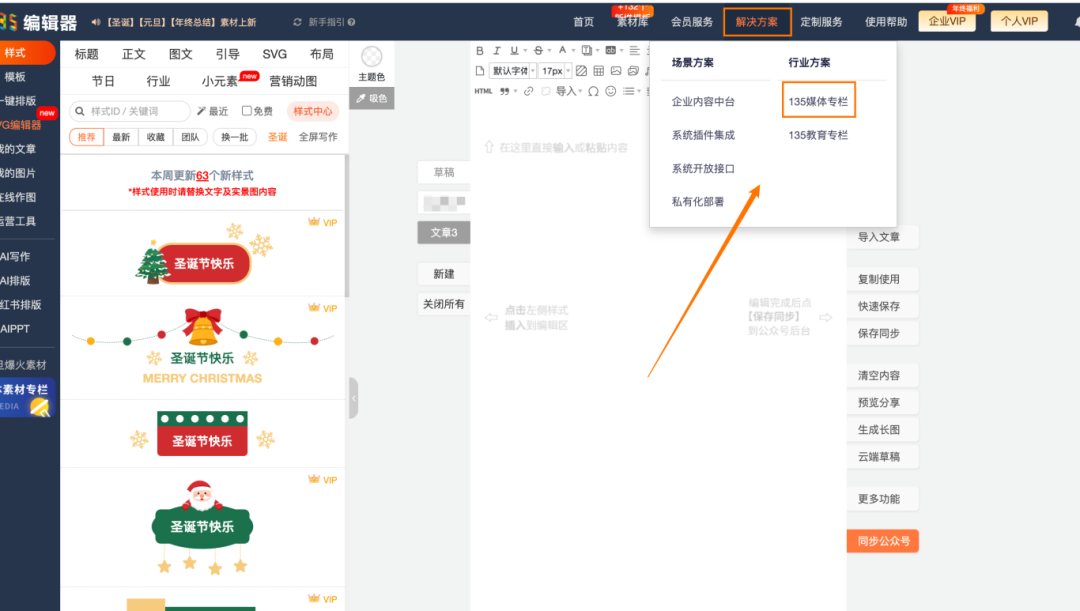The image size is (1080, 611).
Task: Apply bold formatting in editor toolbar
Action: [x=480, y=51]
